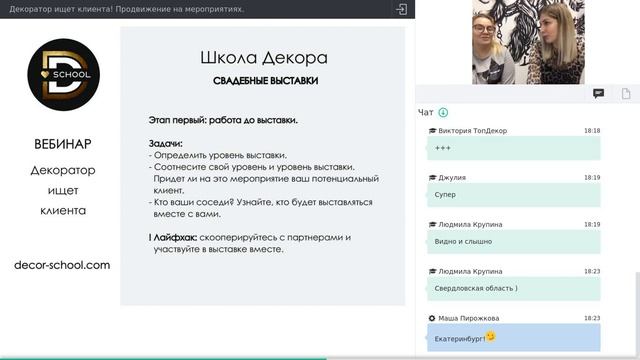Click sender name Маша Пирожкова
640x360 pixels.
[469, 318]
